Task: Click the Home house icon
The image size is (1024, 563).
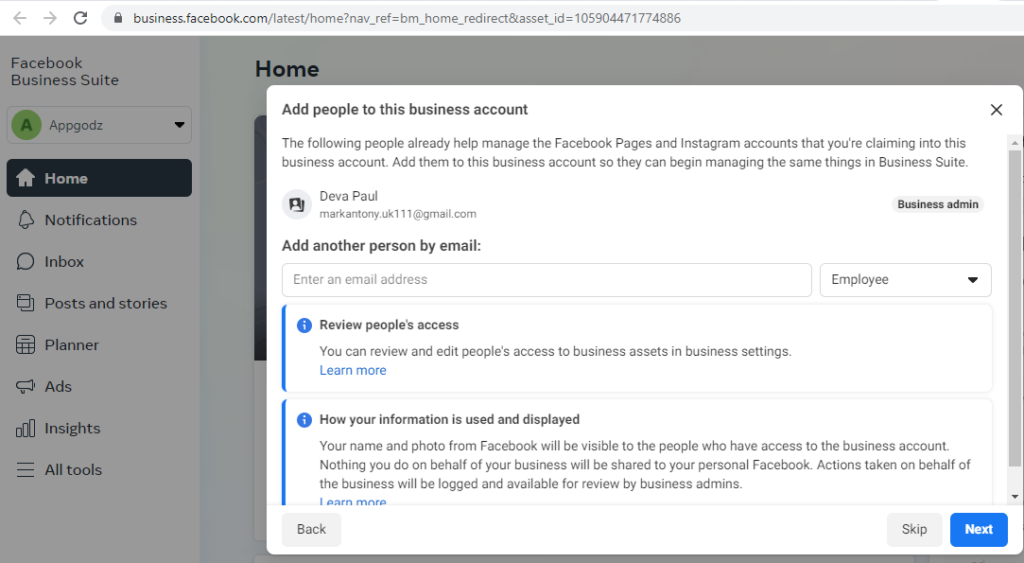Action: [25, 178]
